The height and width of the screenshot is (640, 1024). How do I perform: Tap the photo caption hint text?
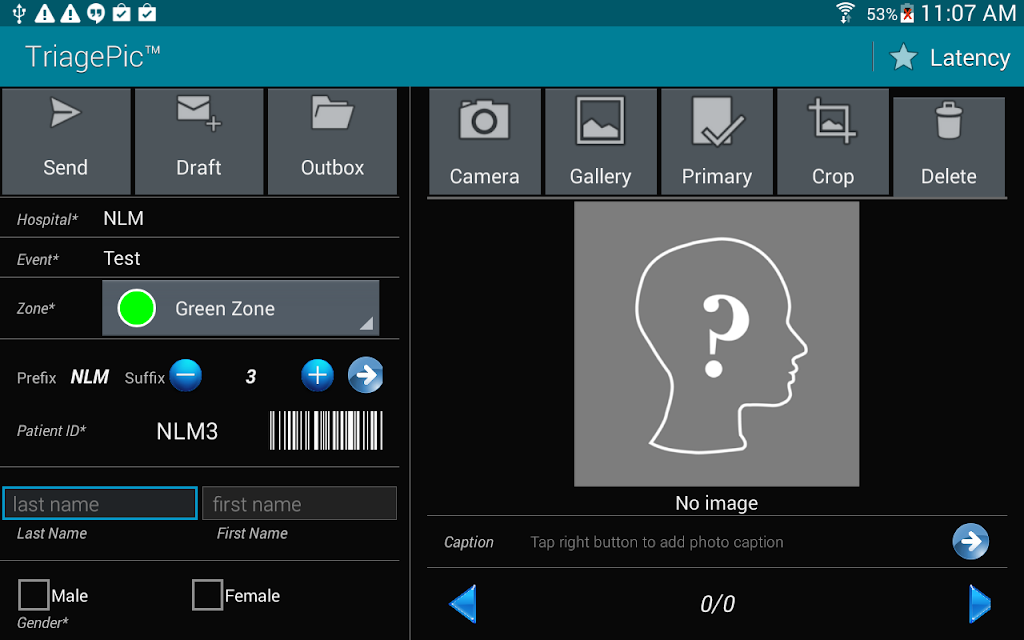pyautogui.click(x=656, y=542)
